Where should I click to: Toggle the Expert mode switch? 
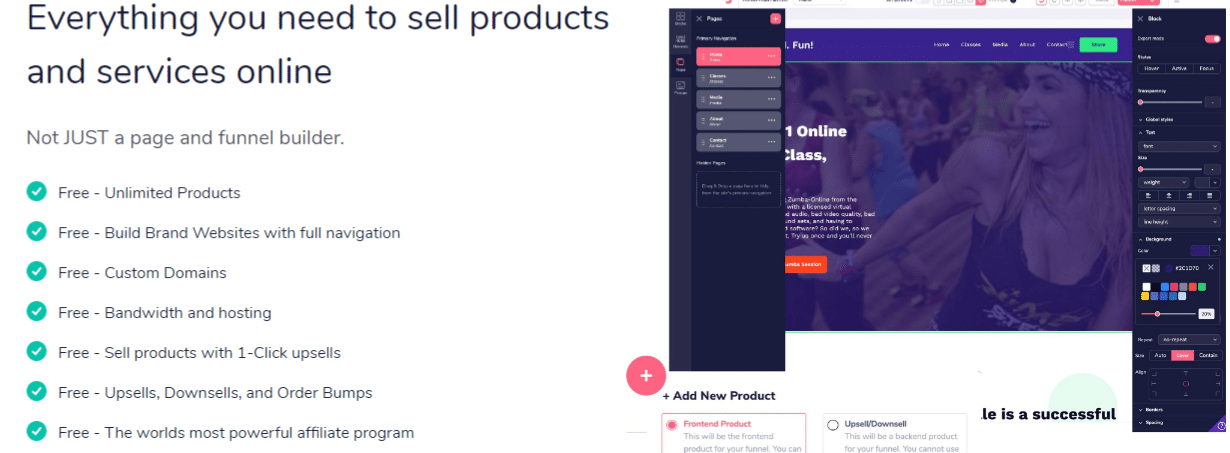pos(1212,39)
